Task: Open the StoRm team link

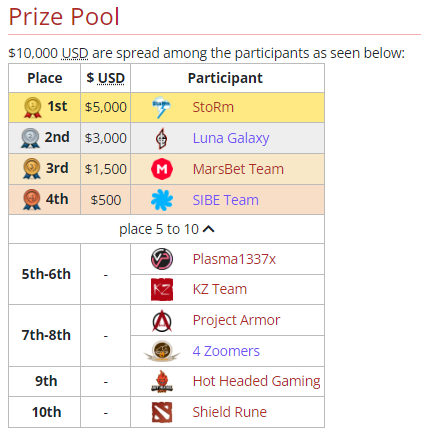Action: coord(213,107)
